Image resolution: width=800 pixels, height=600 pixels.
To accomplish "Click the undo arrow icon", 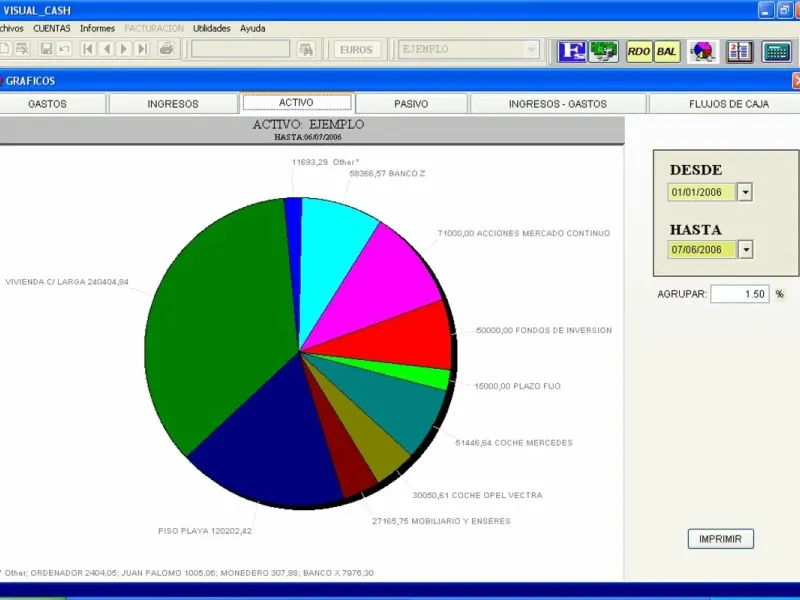I will pos(64,49).
